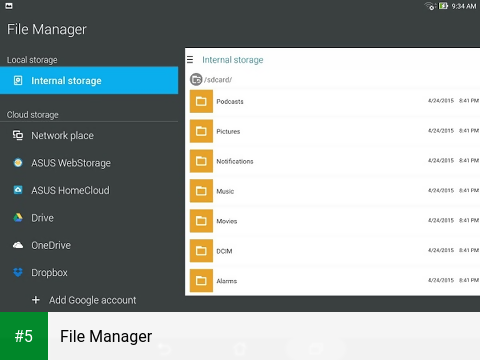Open the hamburger menu beside Internal storage
Image resolution: width=480 pixels, height=360 pixels.
190,60
